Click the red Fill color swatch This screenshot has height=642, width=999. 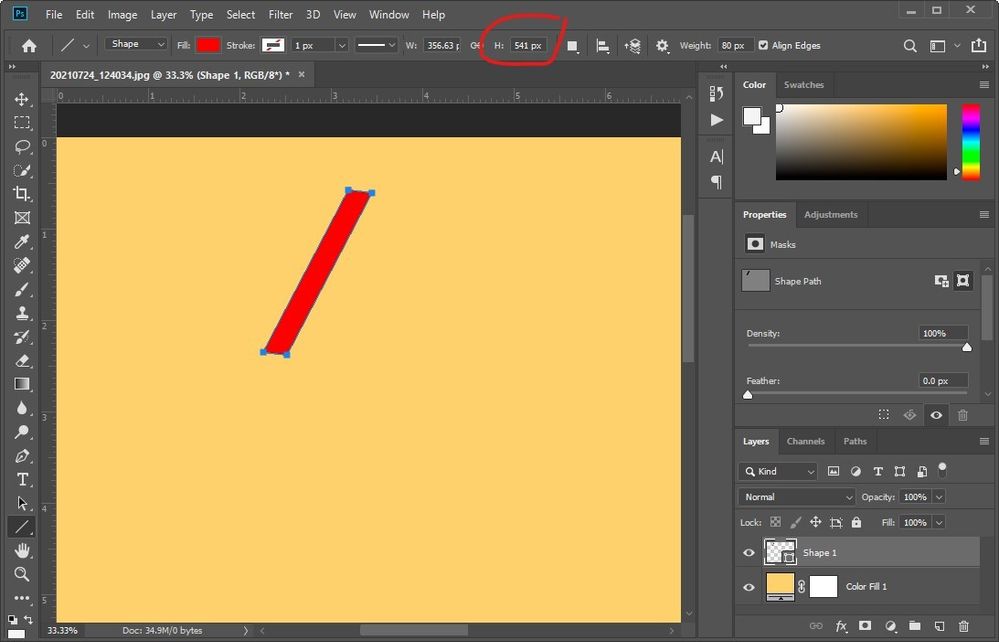pos(208,45)
